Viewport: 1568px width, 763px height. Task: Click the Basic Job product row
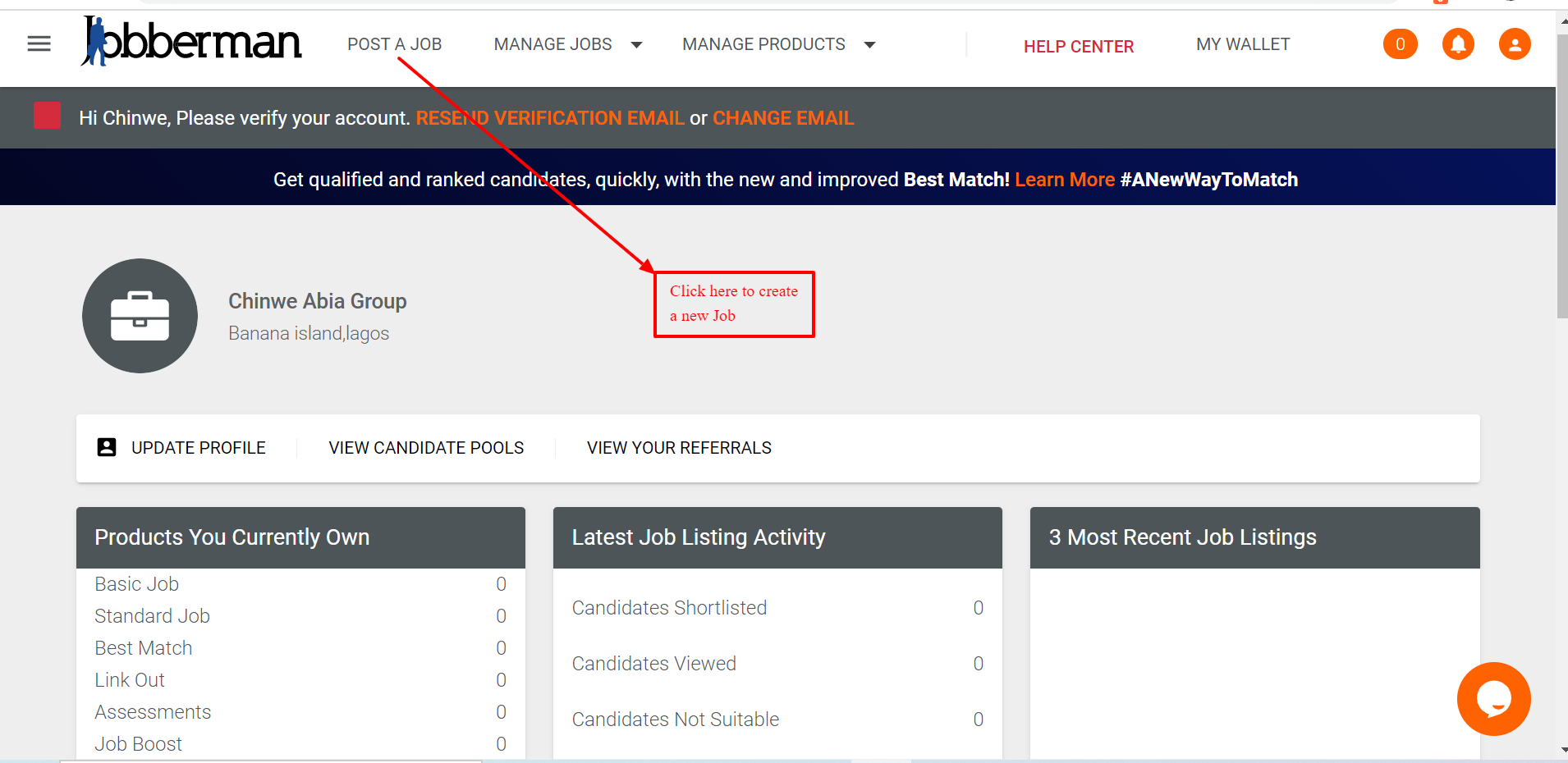point(300,584)
